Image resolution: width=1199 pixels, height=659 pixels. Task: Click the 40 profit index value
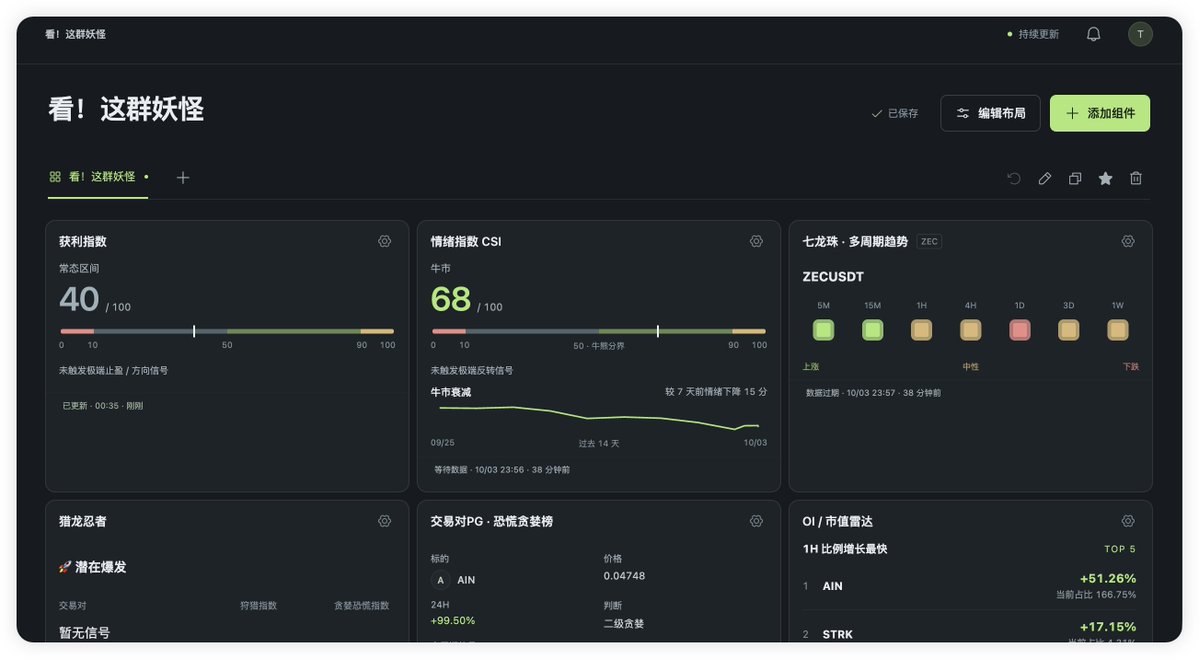click(x=79, y=299)
